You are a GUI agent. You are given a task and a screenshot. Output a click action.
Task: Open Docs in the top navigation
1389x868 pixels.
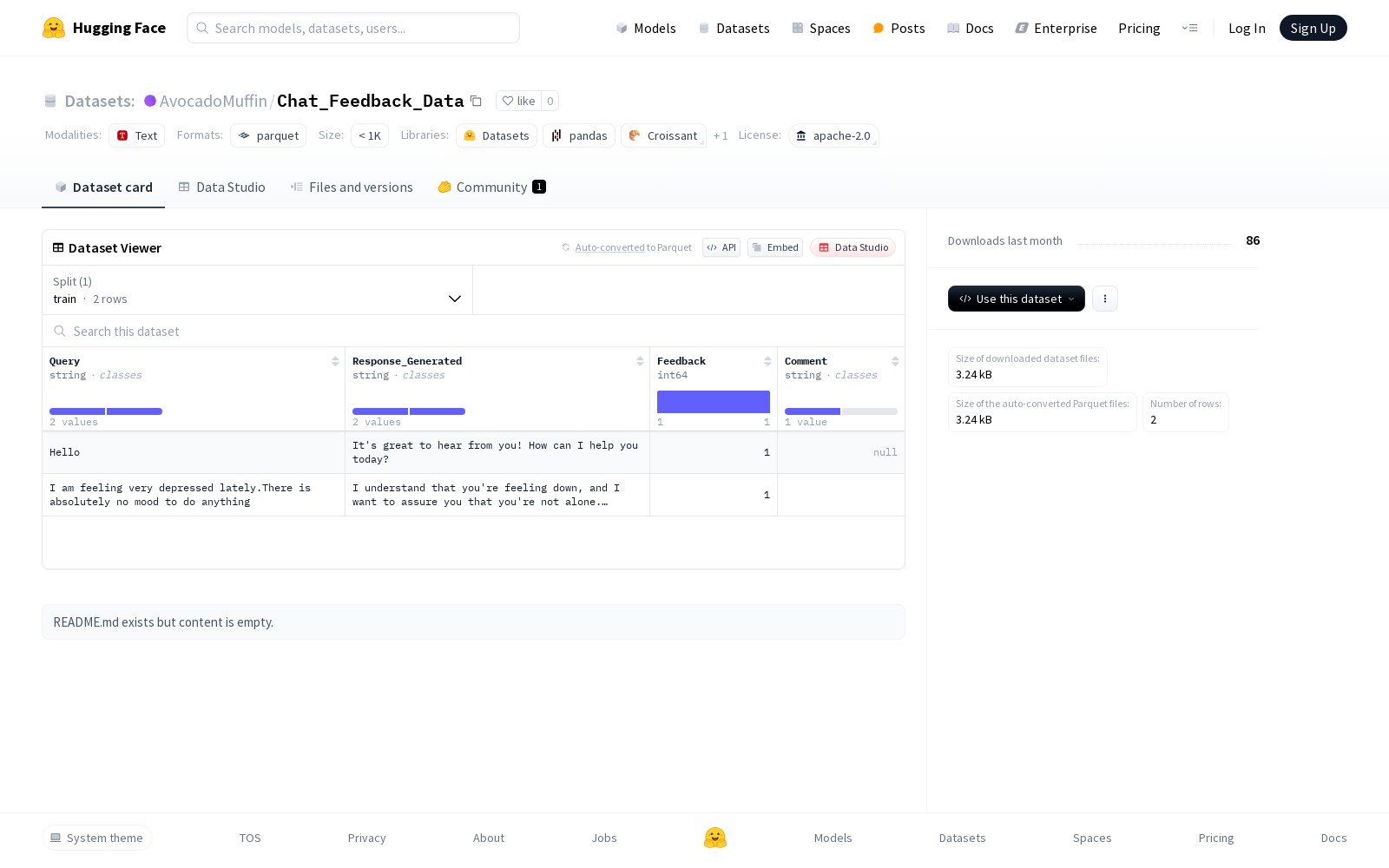970,28
